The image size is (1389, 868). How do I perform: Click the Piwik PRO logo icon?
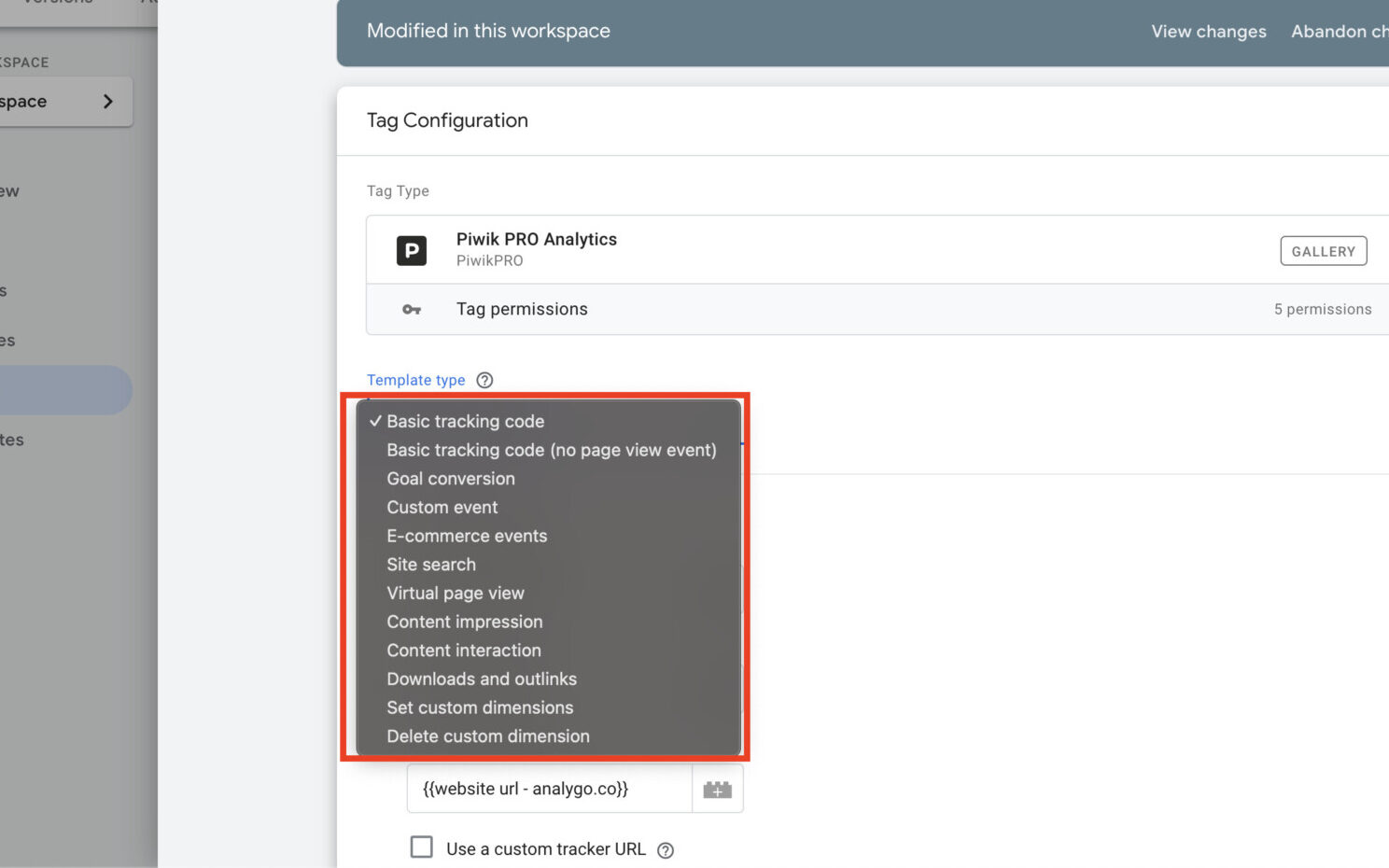point(412,251)
